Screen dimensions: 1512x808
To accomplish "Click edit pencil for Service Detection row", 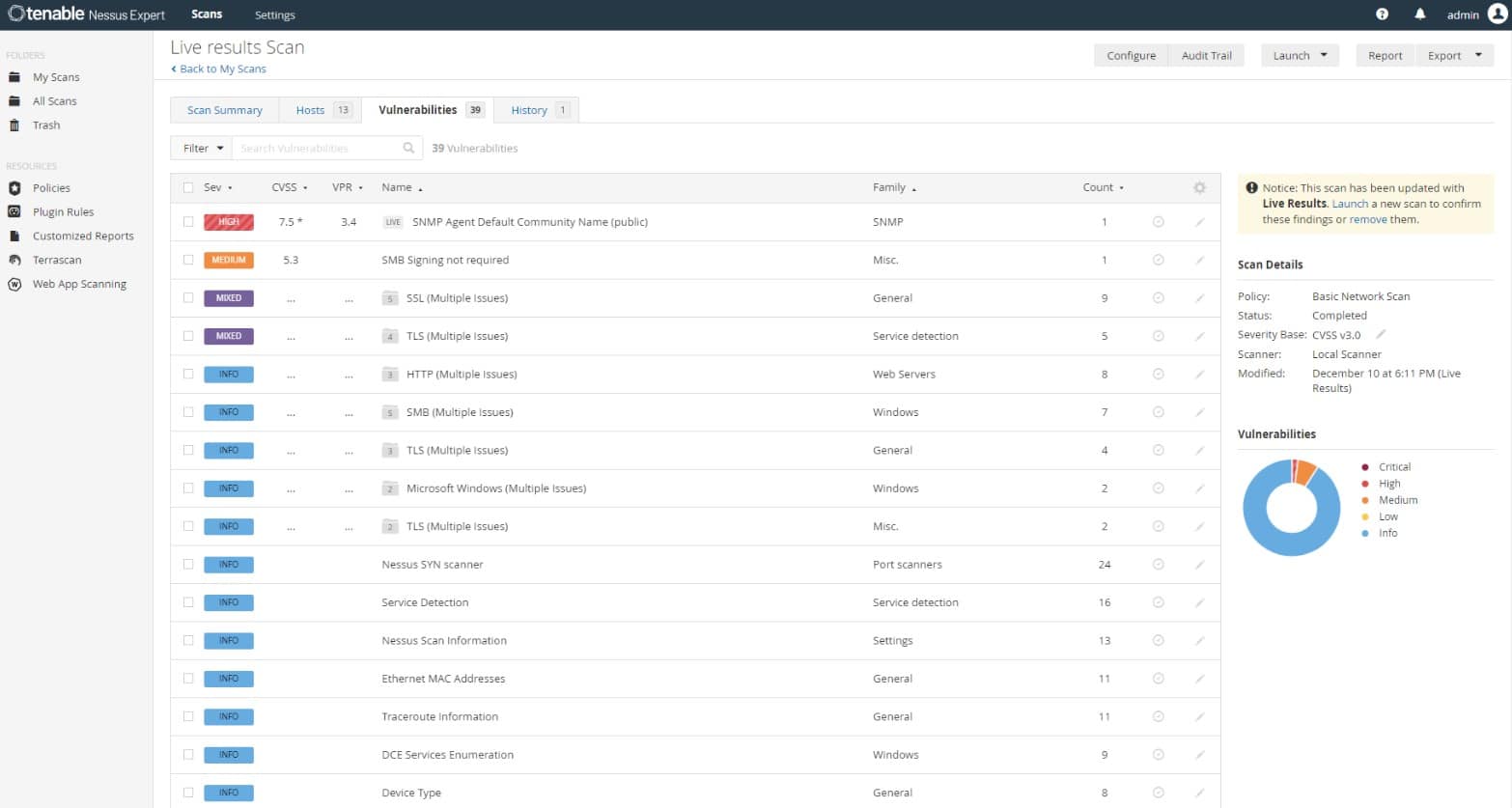I will pyautogui.click(x=1199, y=602).
